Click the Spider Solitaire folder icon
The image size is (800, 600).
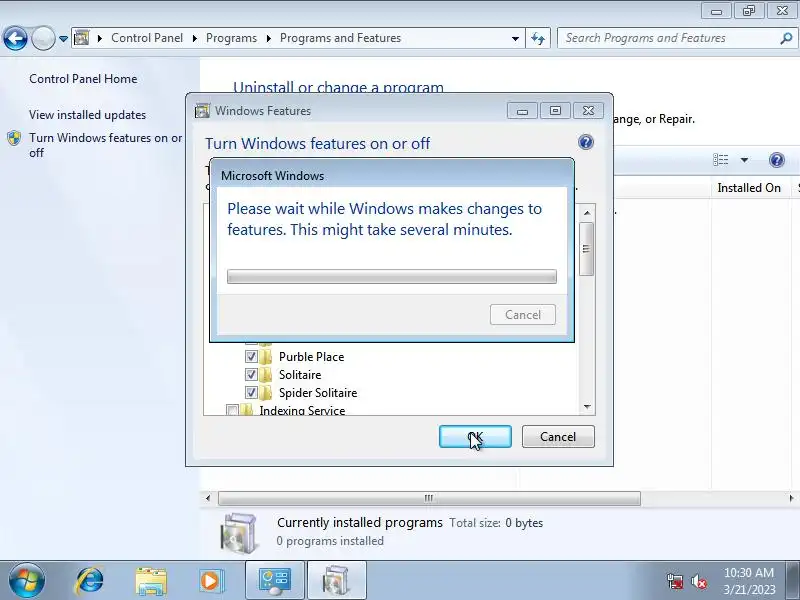tap(265, 392)
